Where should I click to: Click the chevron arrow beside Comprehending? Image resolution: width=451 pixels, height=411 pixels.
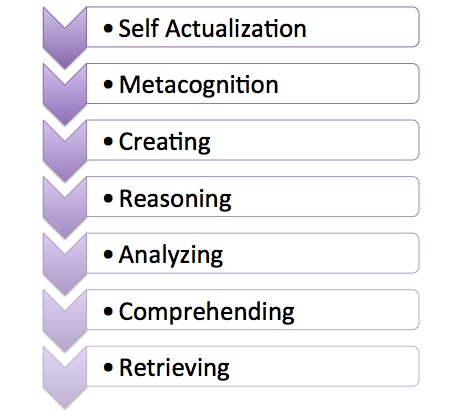[65, 321]
